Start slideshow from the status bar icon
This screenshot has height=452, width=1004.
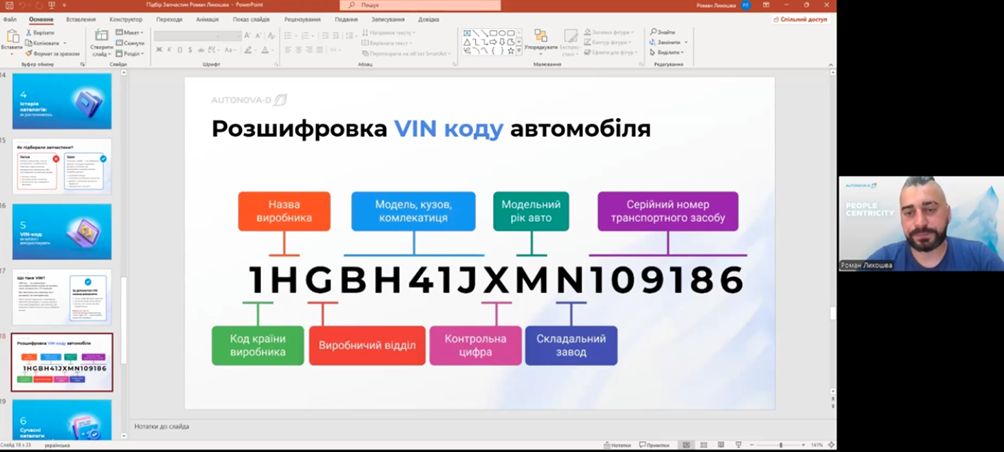(x=739, y=445)
